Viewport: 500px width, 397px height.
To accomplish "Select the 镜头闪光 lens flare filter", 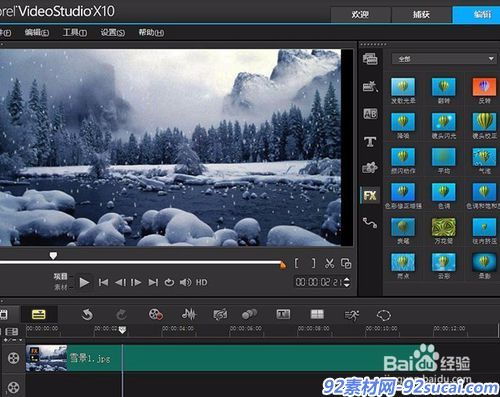I will click(444, 122).
